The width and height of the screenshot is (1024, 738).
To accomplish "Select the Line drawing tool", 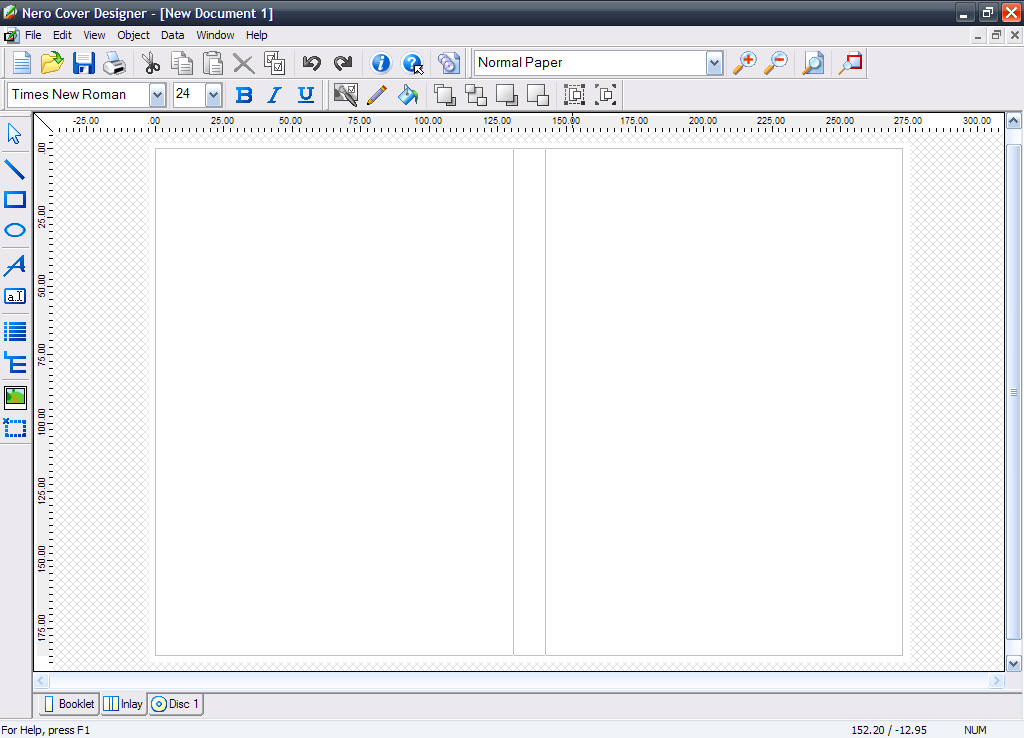I will tap(15, 168).
